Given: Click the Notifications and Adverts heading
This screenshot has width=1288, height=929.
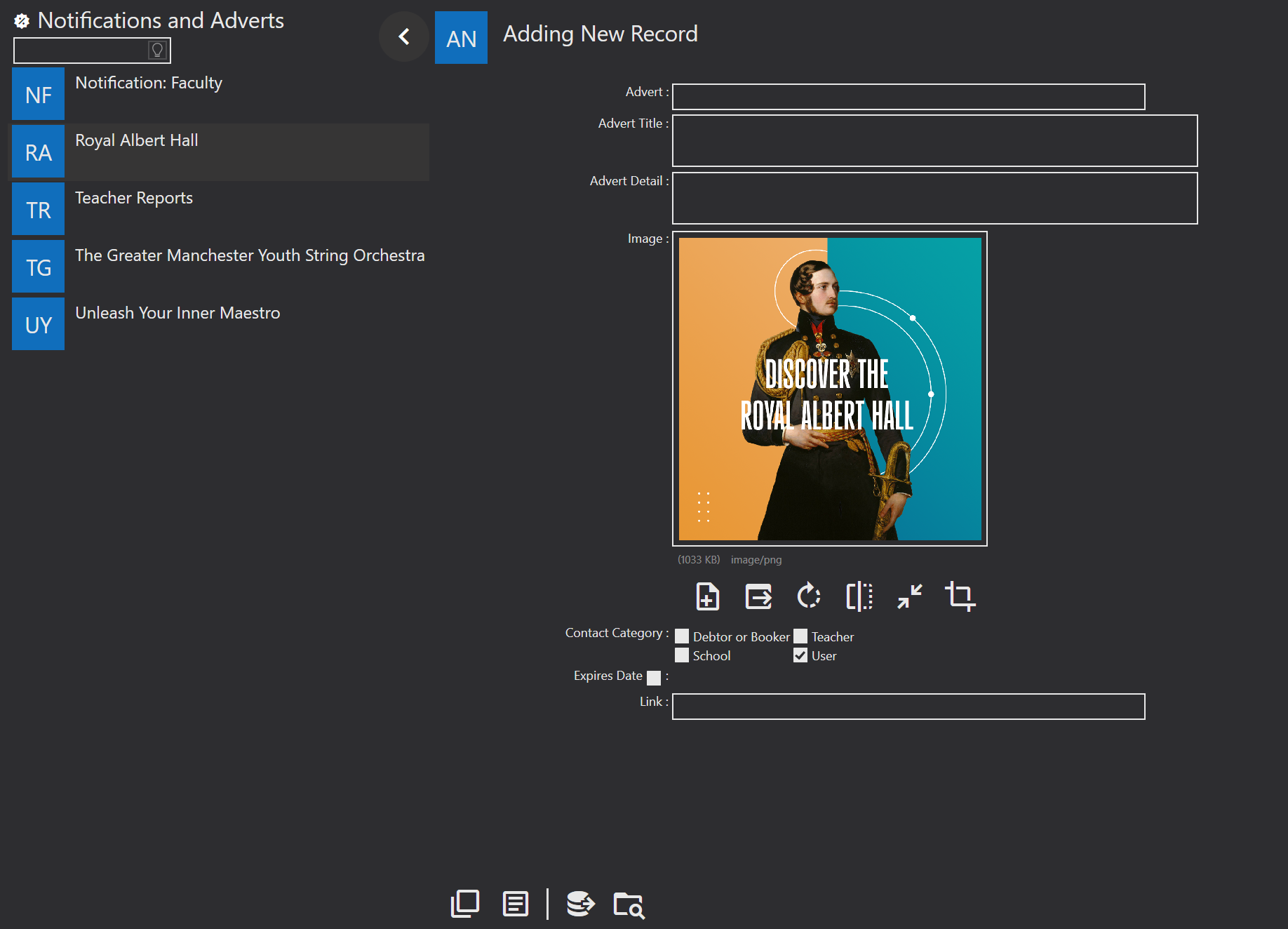Looking at the screenshot, I should 161,20.
